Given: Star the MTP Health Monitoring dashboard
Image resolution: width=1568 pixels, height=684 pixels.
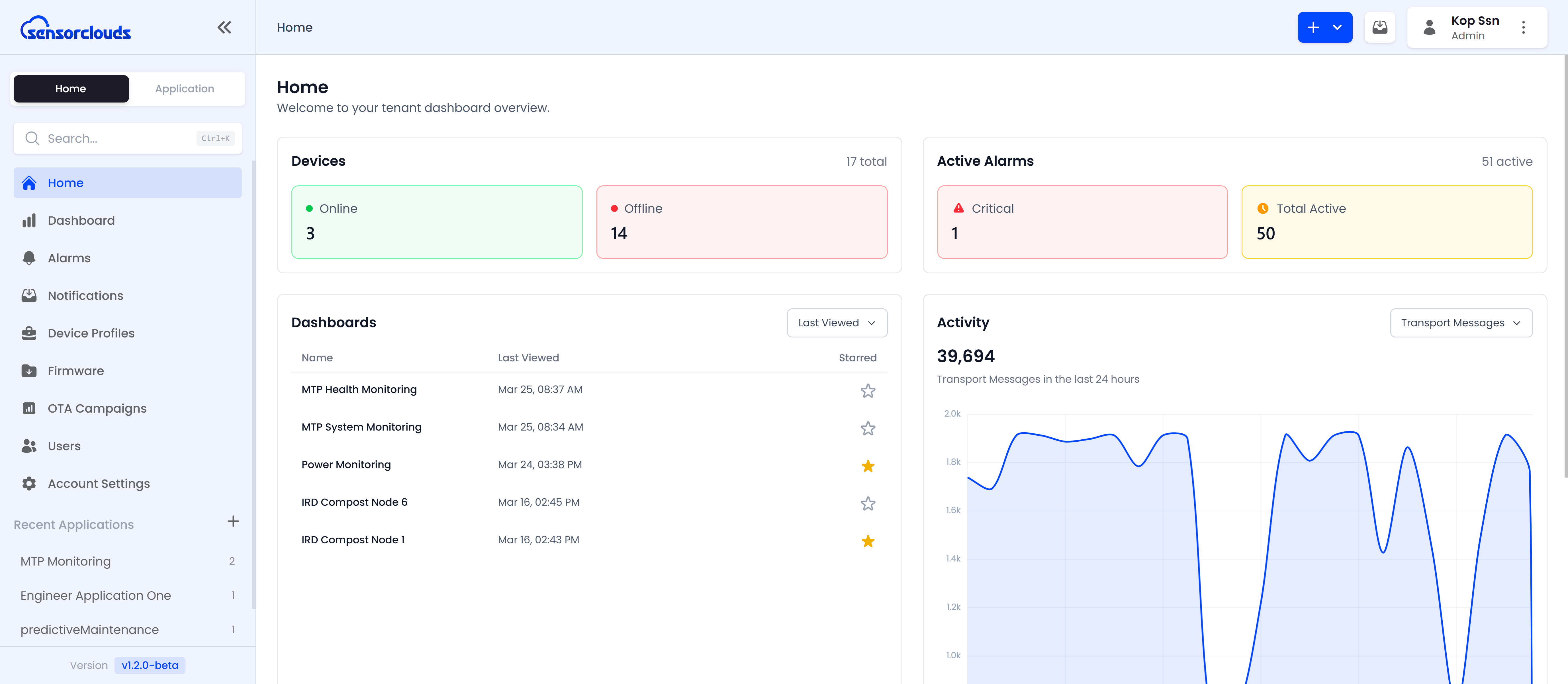Looking at the screenshot, I should coord(868,391).
